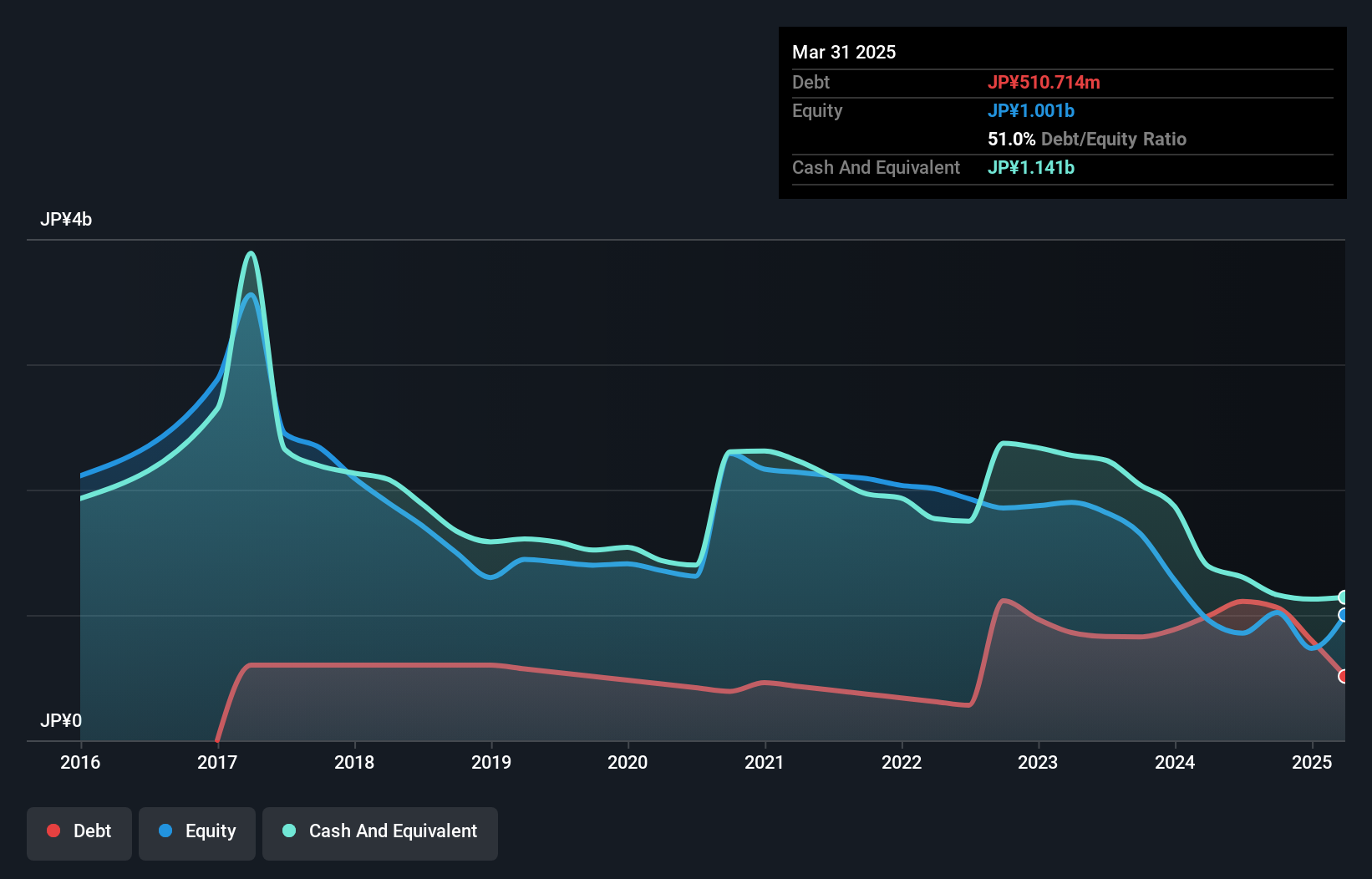Select the red Debt endpoint marker
Image resolution: width=1372 pixels, height=879 pixels.
1344,676
